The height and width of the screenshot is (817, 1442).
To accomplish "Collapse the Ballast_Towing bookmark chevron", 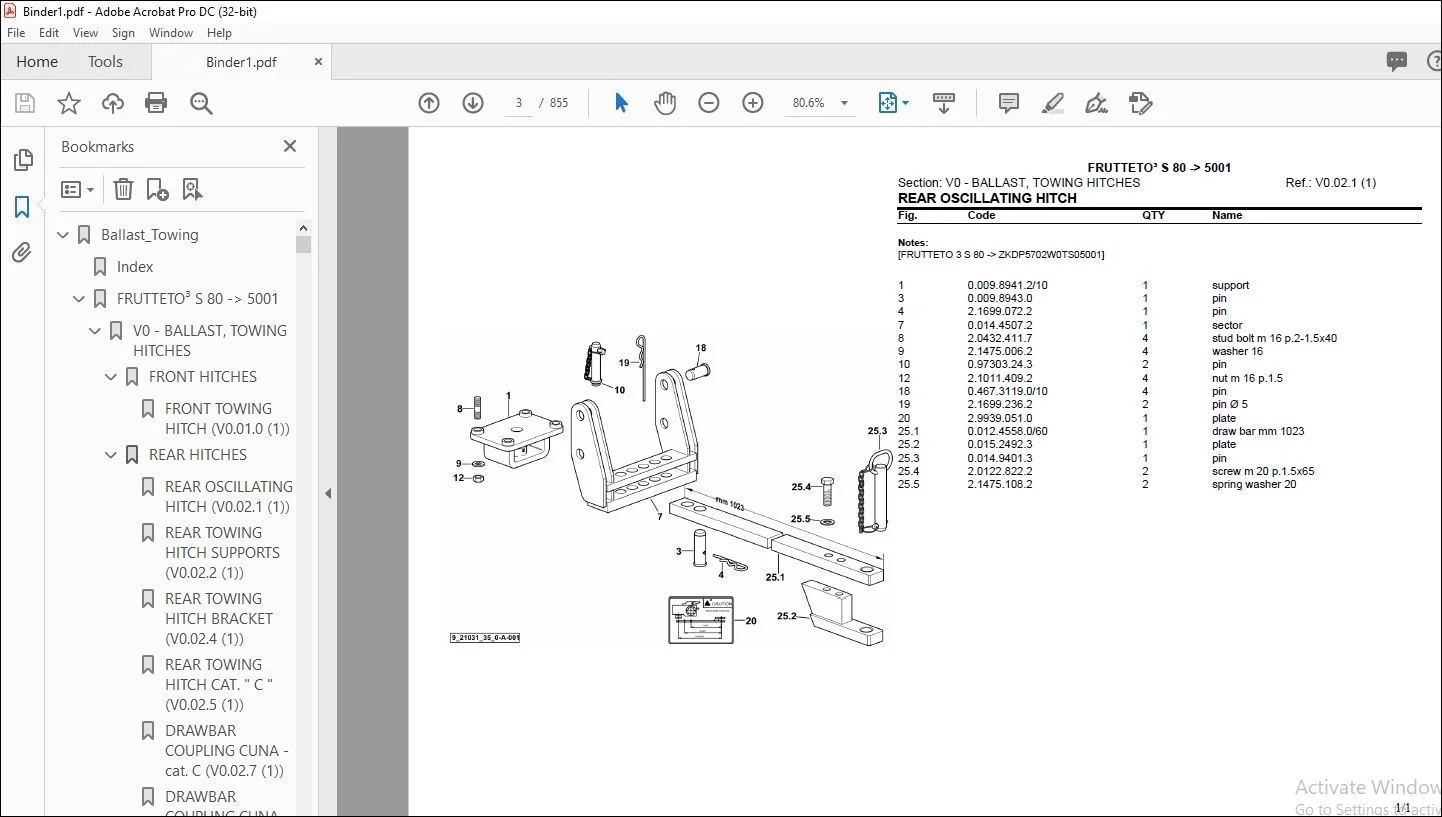I will [x=63, y=235].
